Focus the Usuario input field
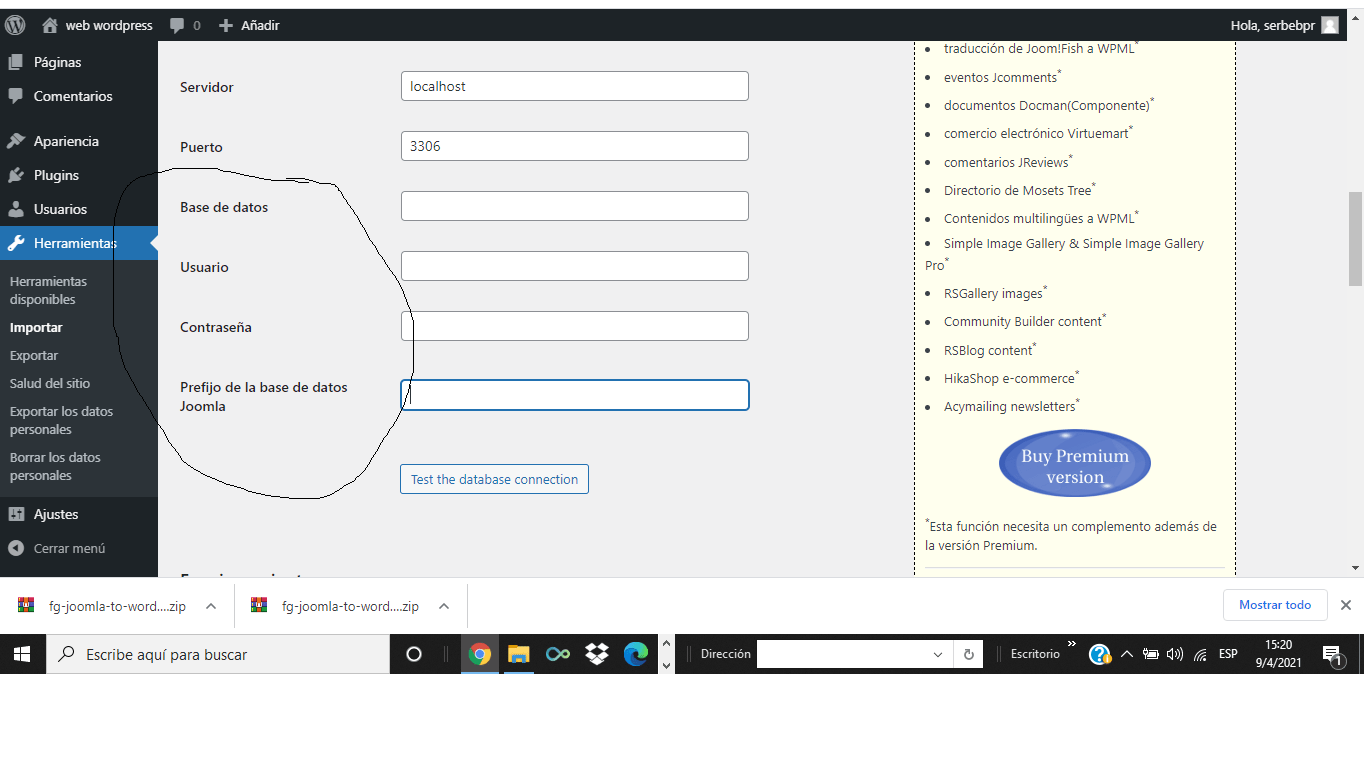Screen dimensions: 1366x768 [574, 266]
